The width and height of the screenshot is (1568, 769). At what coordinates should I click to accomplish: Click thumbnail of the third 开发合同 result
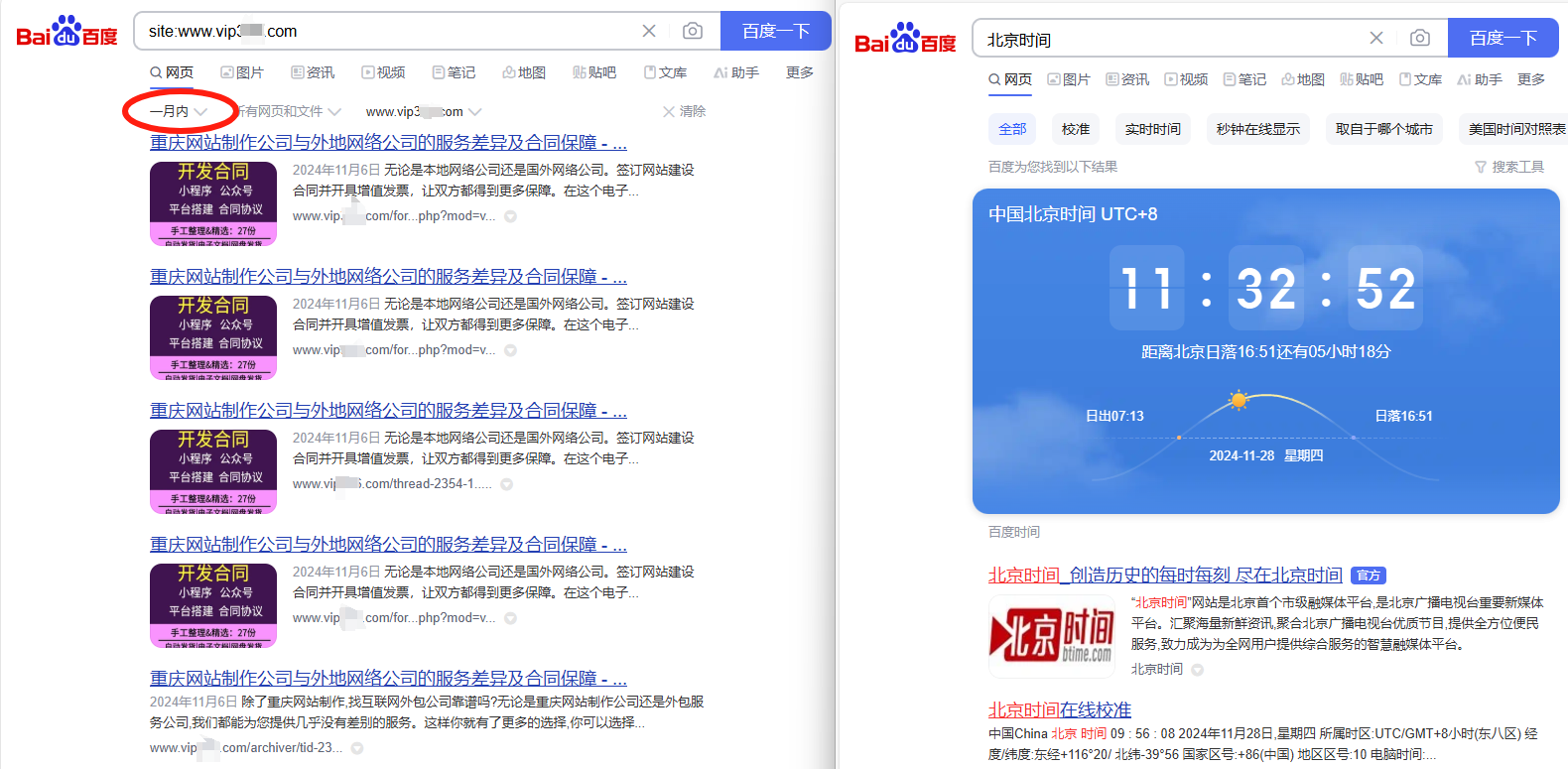(x=213, y=471)
